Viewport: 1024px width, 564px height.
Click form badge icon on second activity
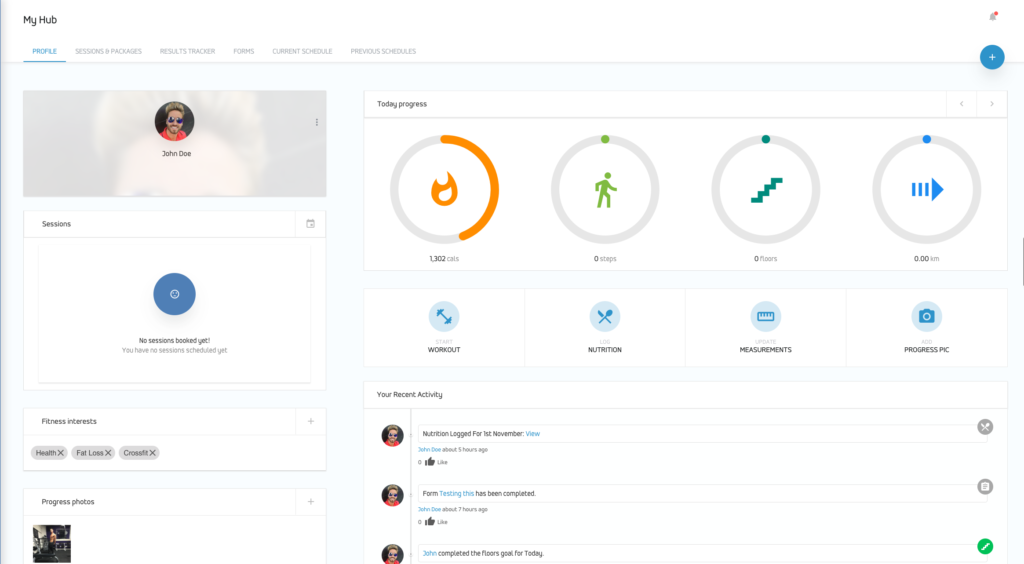point(985,486)
